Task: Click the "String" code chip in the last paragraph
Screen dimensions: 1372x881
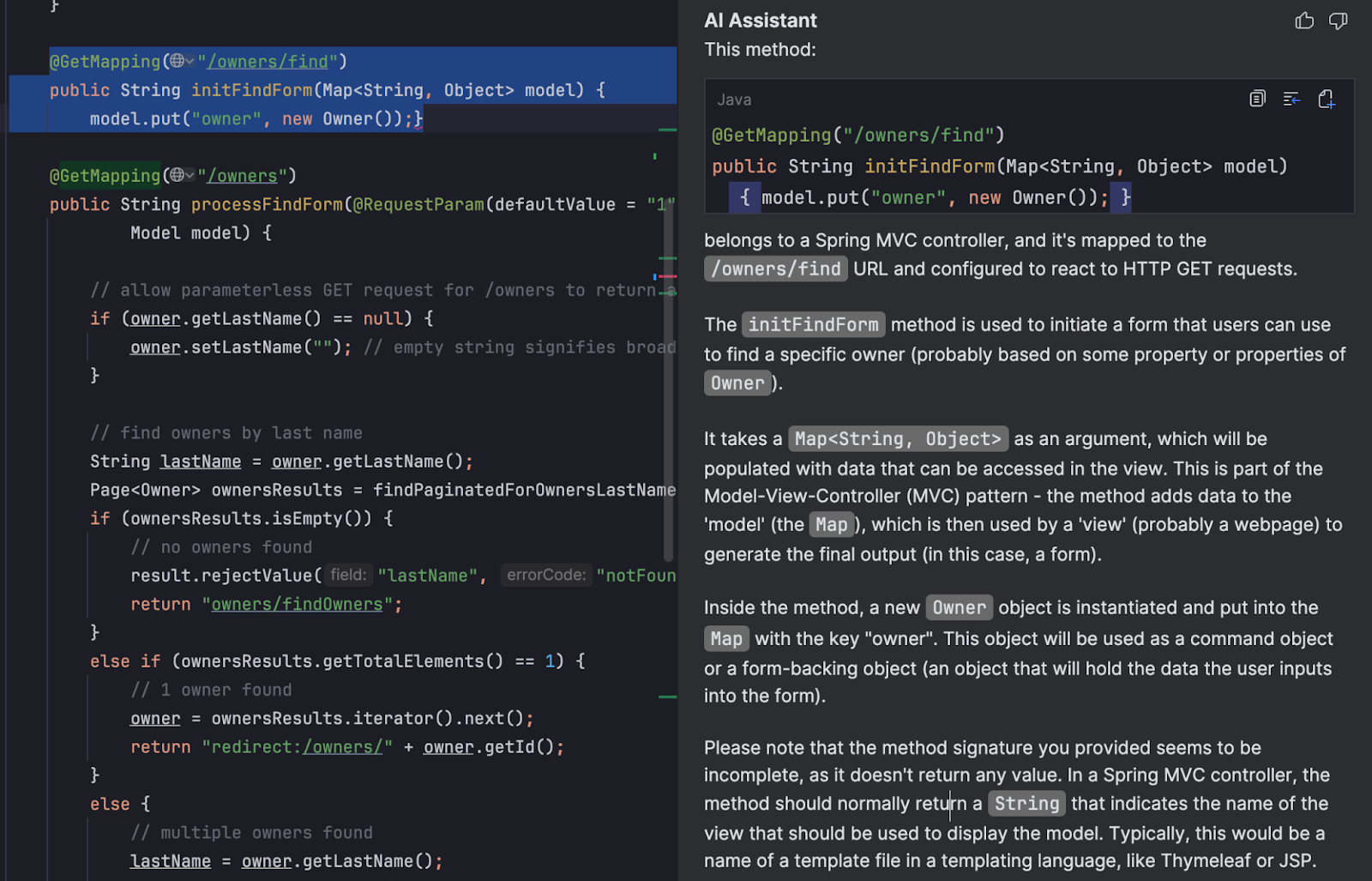Action: 1027,804
